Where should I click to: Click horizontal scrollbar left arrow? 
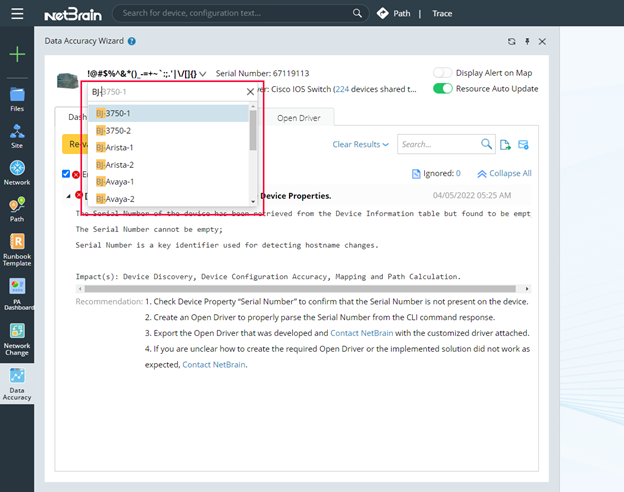80,289
